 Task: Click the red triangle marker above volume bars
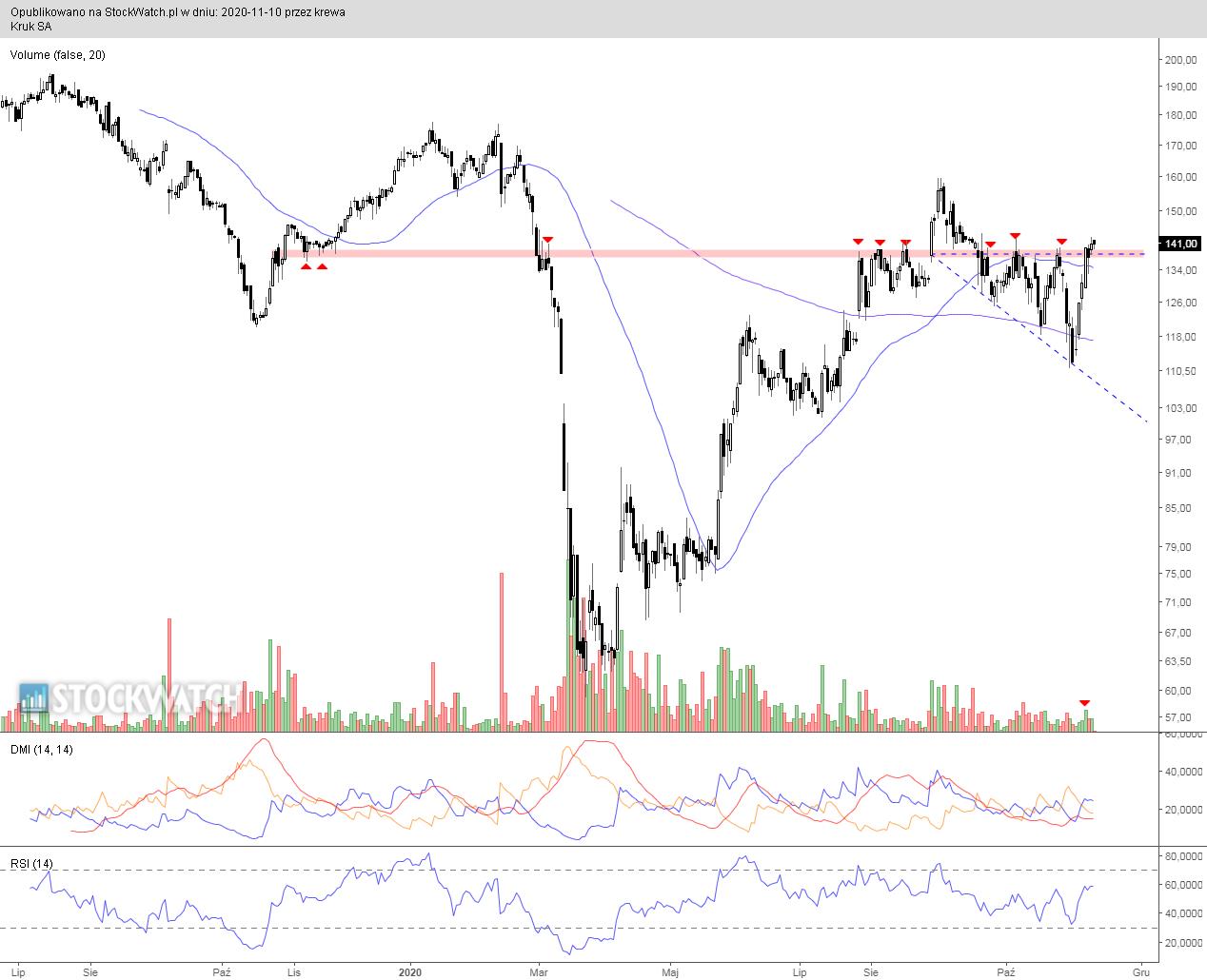point(1084,703)
